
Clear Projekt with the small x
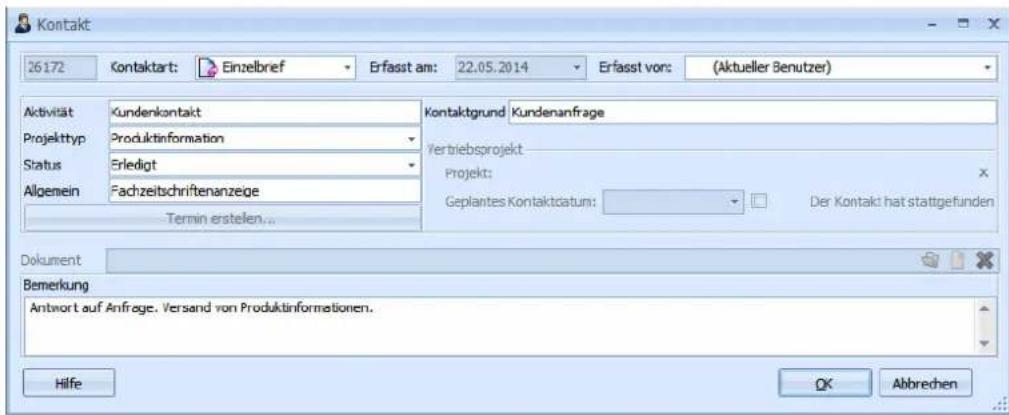click(983, 173)
